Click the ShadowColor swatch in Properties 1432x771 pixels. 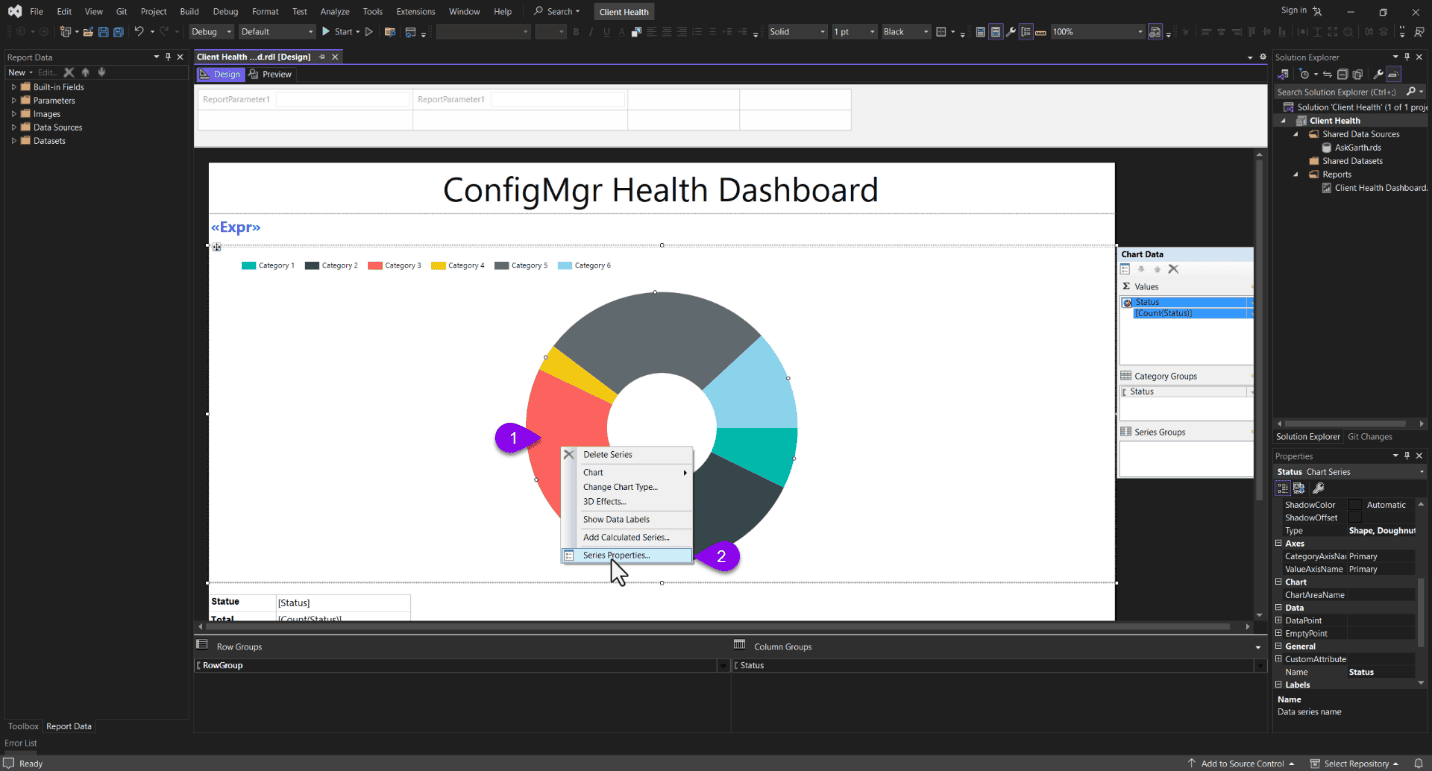pyautogui.click(x=1355, y=505)
